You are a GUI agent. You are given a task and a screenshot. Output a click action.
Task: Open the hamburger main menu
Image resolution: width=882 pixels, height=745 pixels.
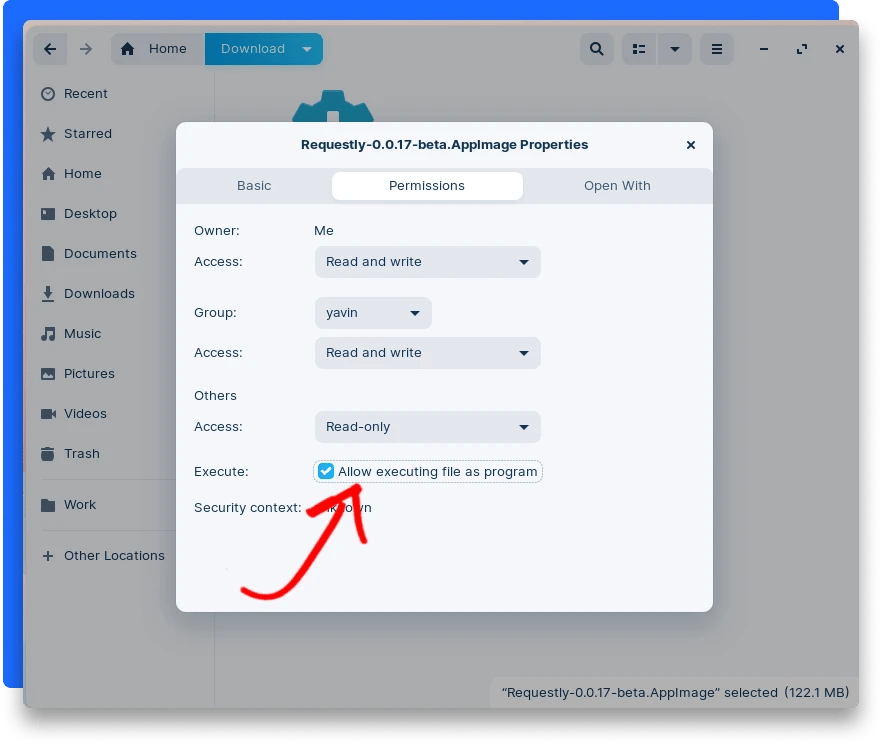pos(717,49)
